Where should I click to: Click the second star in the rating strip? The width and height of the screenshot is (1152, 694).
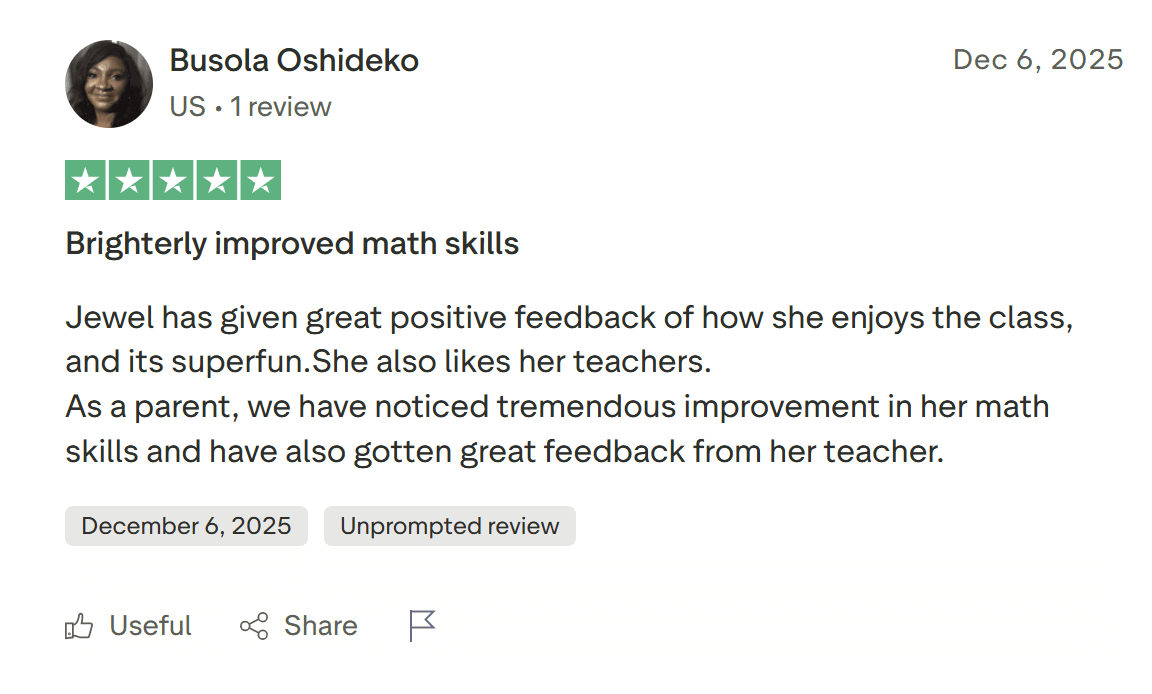tap(130, 180)
